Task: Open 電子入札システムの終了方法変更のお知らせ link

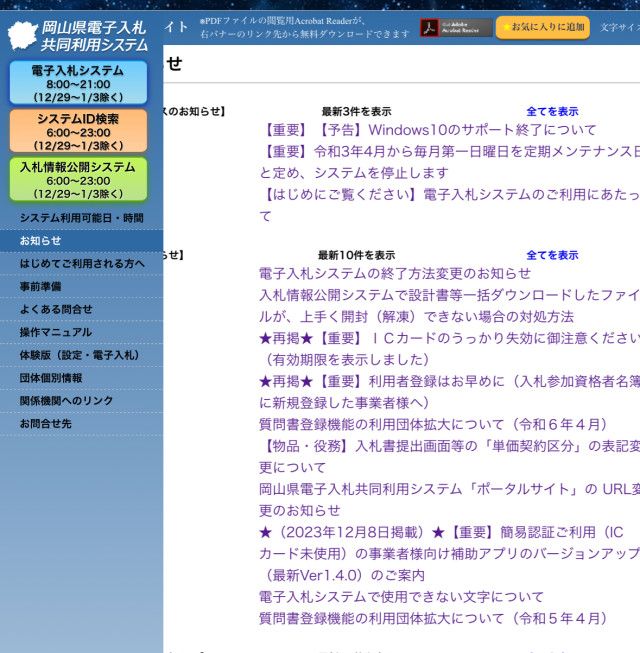Action: (x=395, y=274)
